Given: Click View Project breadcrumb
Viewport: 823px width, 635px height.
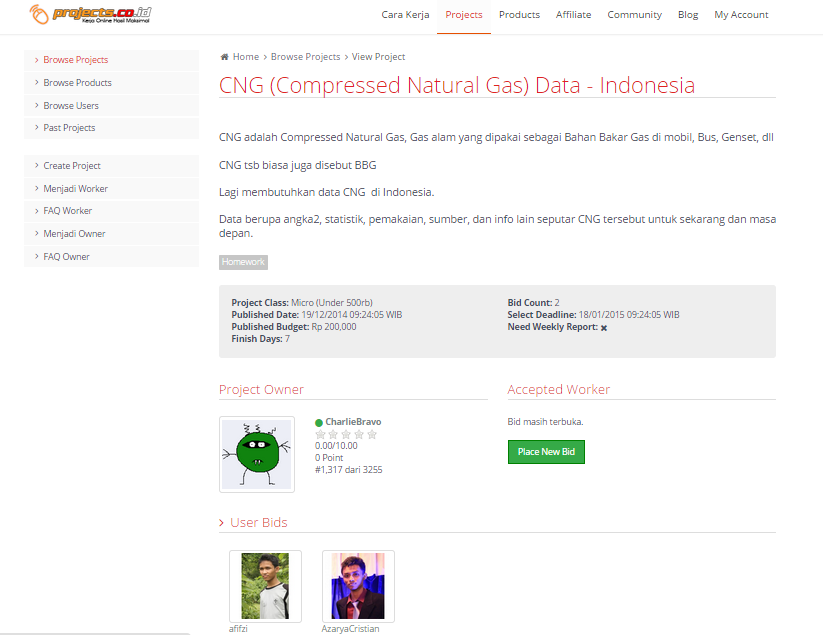Looking at the screenshot, I should click(378, 57).
